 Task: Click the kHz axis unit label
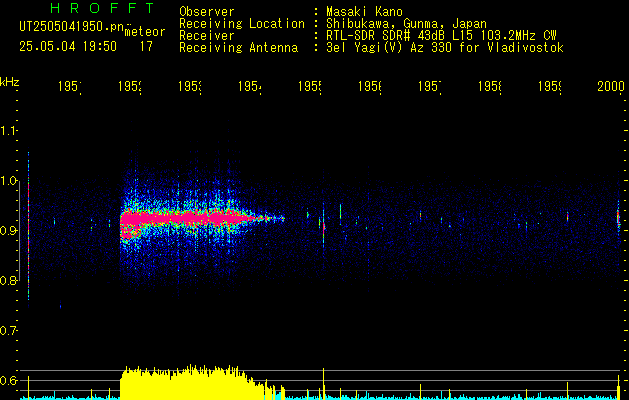pos(9,82)
